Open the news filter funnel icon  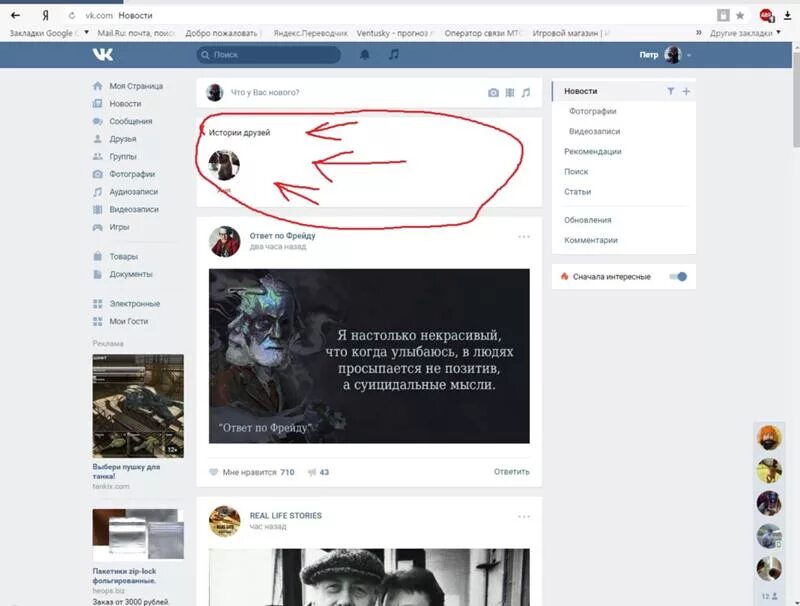tap(670, 91)
